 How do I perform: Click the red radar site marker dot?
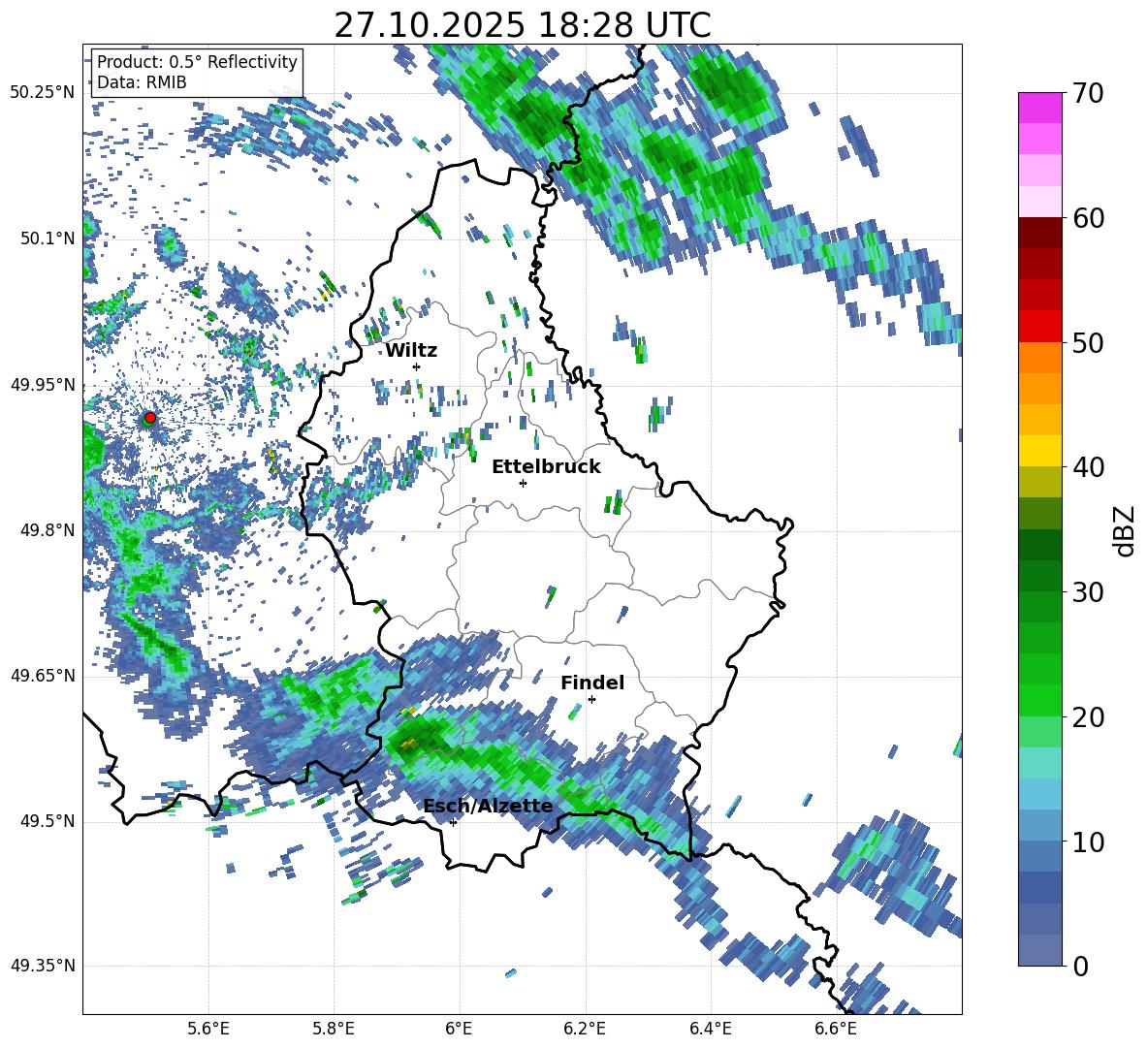150,418
